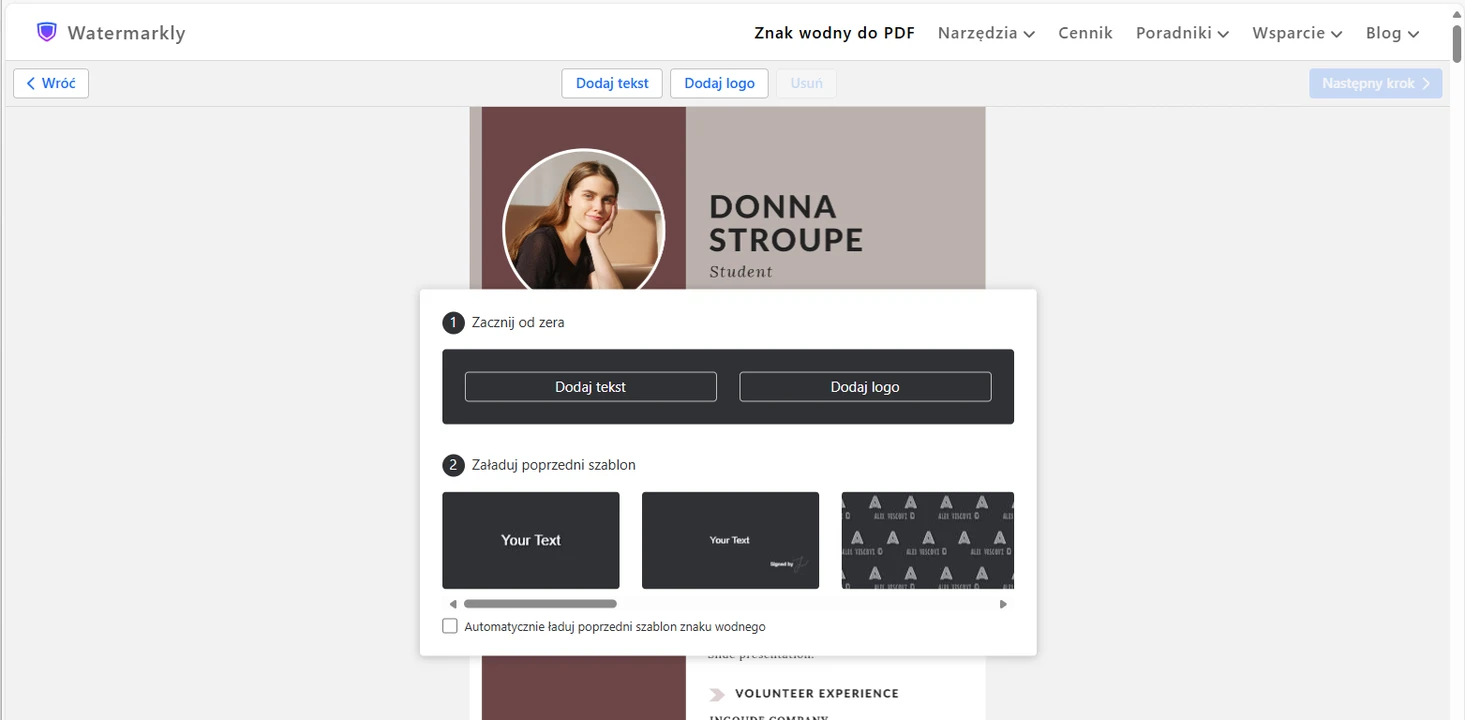1465x720 pixels.
Task: Click the Student subtitle text
Action: (741, 271)
